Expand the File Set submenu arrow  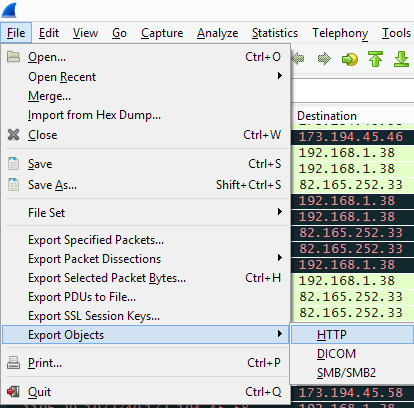280,212
